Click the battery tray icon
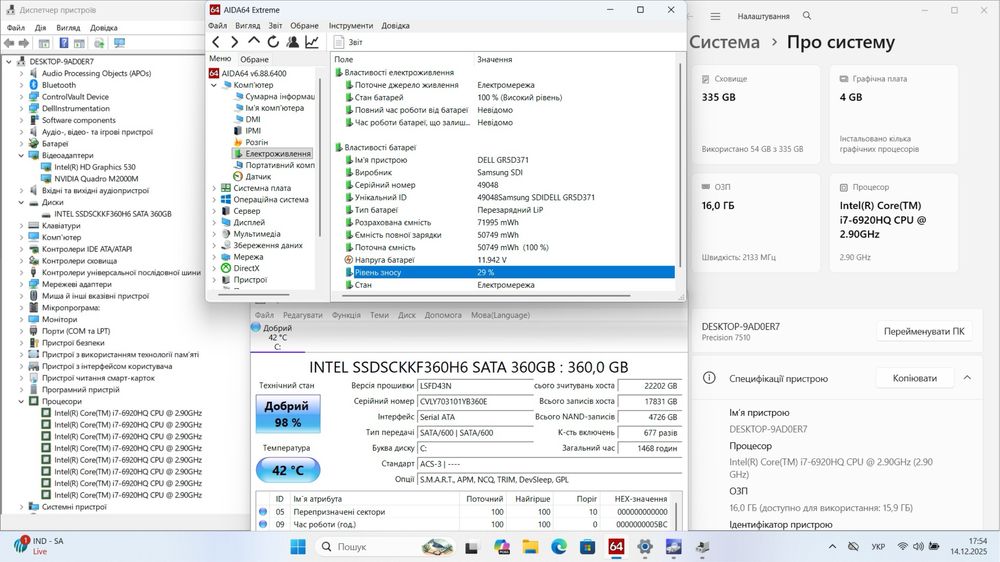 coord(934,547)
